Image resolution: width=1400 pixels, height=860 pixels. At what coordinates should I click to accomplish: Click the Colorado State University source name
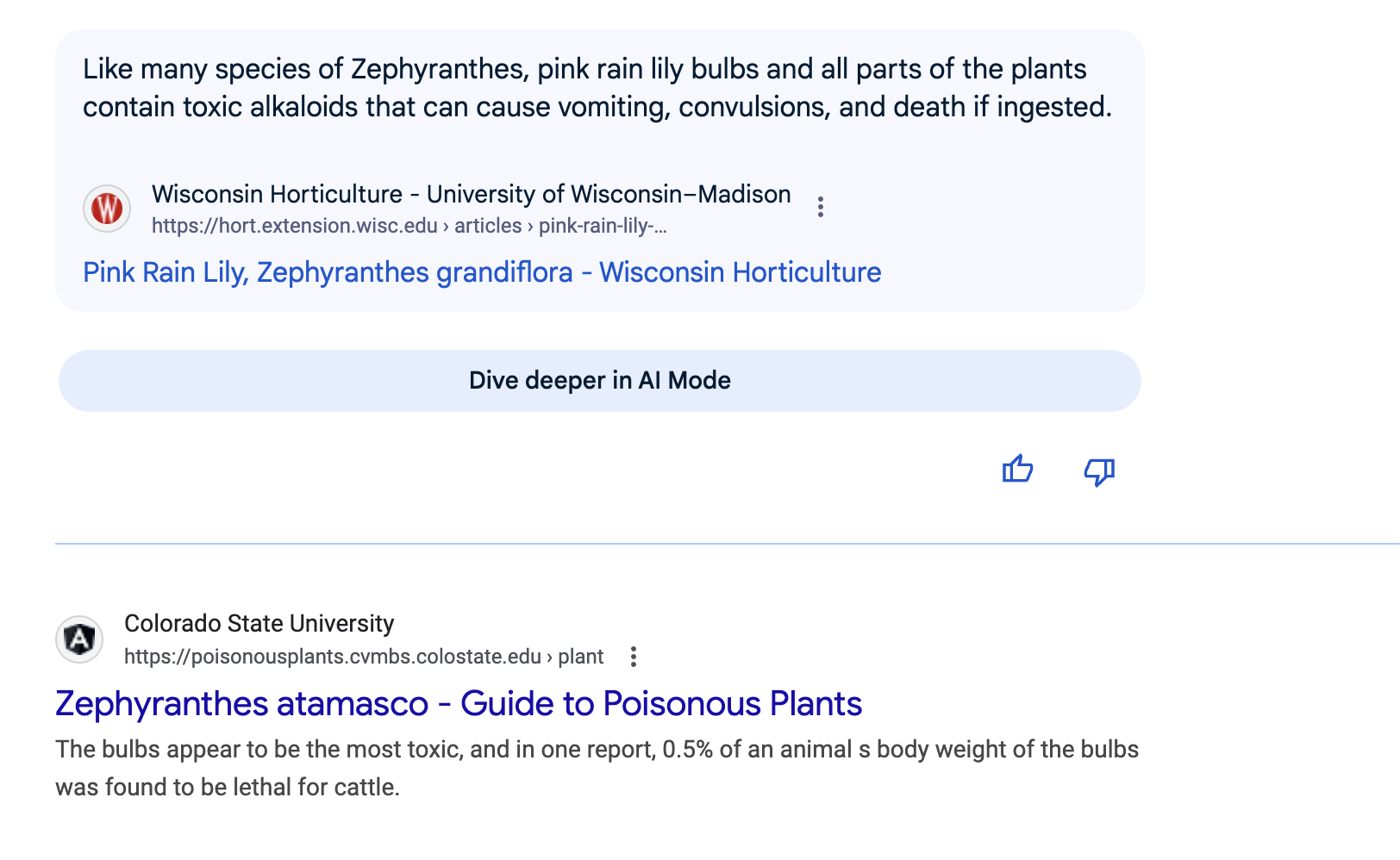point(259,623)
